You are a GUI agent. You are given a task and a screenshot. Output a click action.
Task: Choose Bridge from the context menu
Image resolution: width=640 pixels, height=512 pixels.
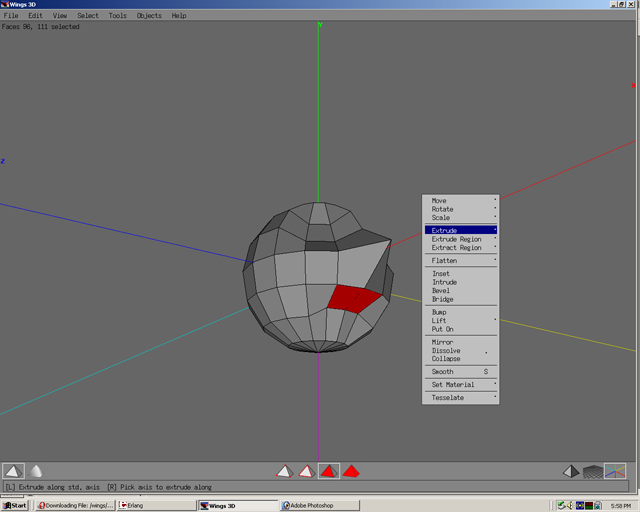tap(460, 299)
